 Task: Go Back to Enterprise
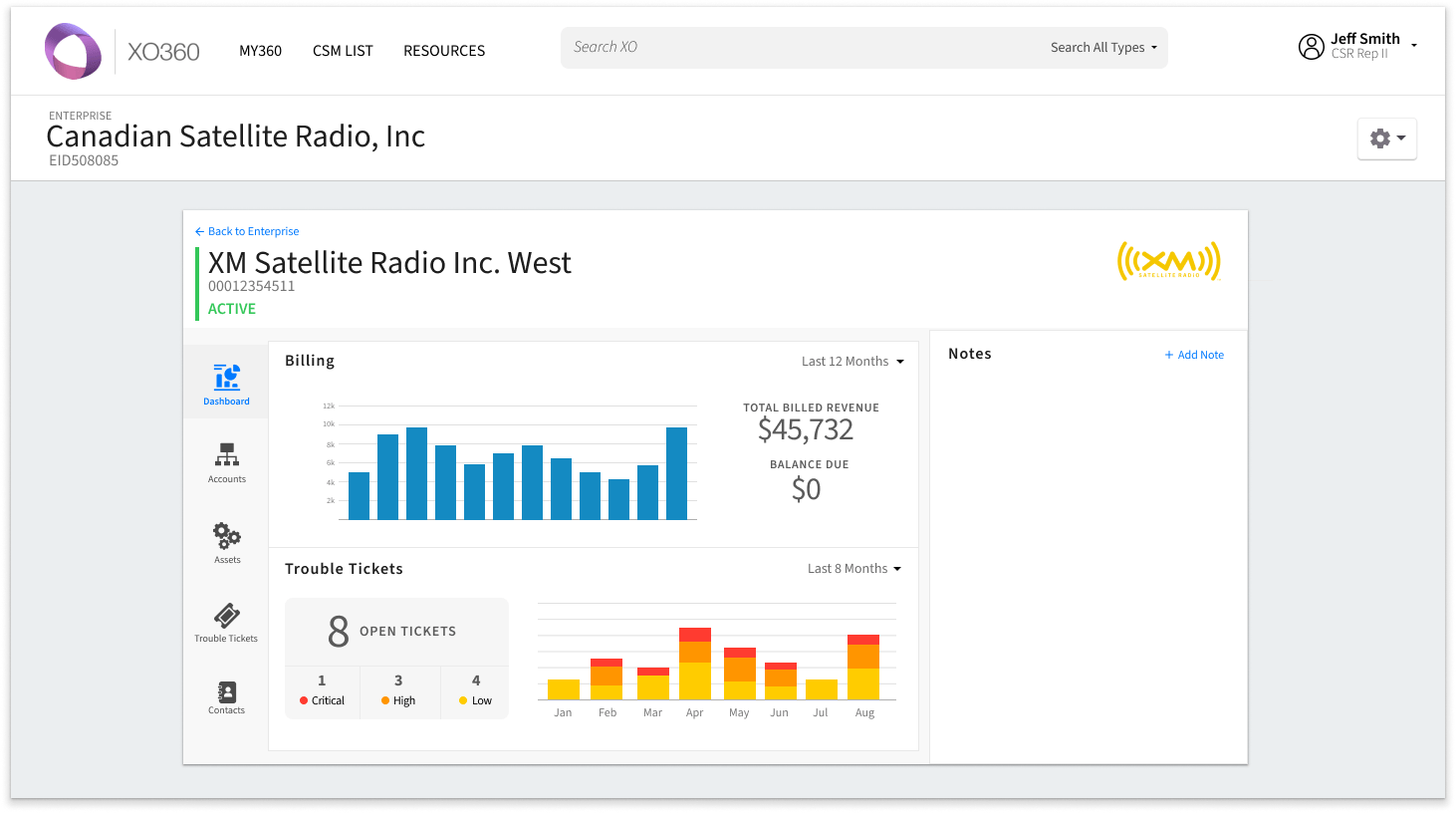click(x=247, y=231)
